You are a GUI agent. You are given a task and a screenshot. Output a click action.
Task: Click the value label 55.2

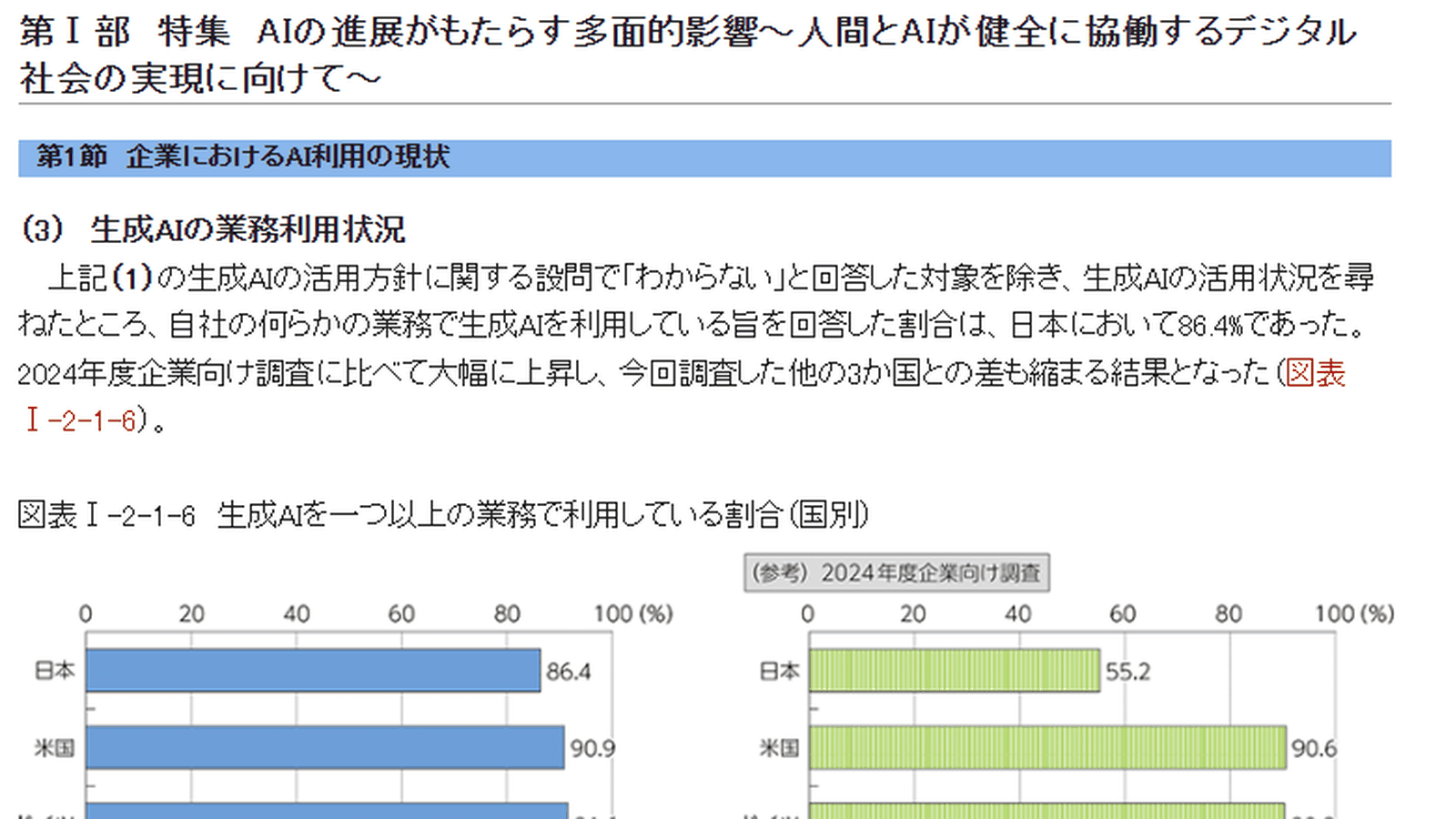(x=1128, y=672)
